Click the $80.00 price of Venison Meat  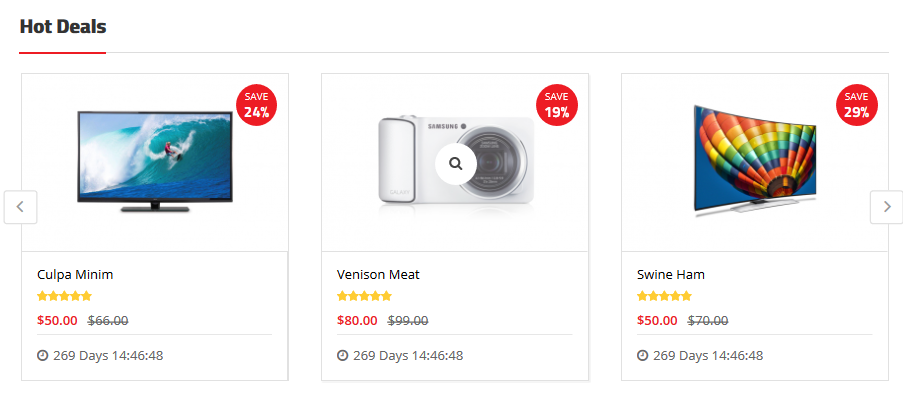(357, 321)
